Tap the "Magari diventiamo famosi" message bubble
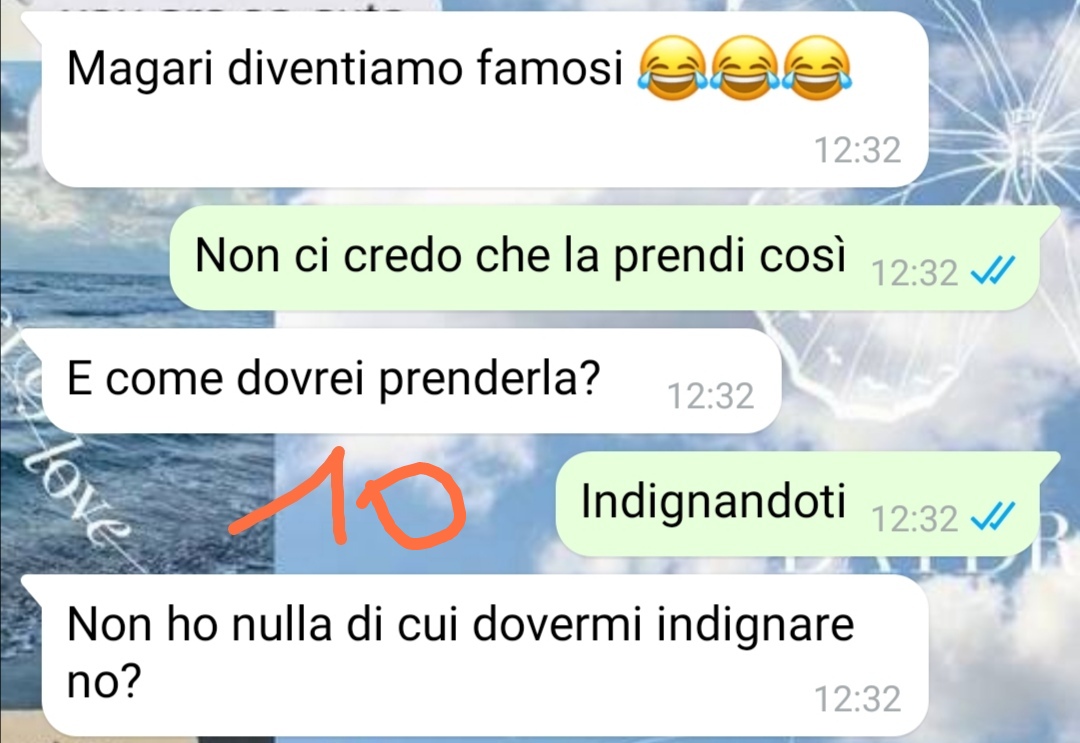This screenshot has width=1080, height=743. [484, 100]
